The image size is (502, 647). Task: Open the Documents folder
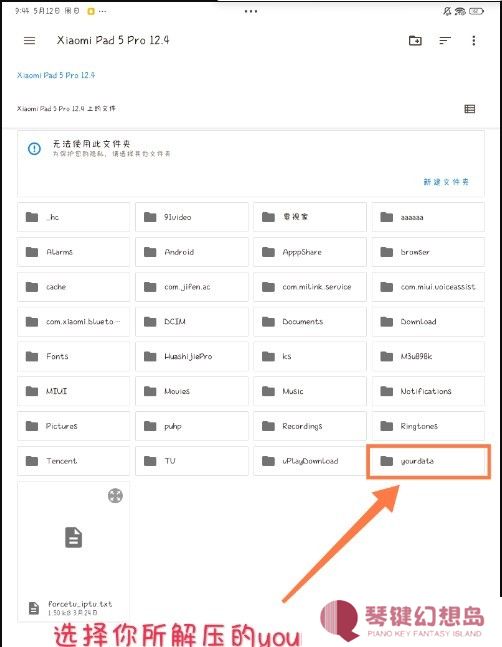(310, 321)
